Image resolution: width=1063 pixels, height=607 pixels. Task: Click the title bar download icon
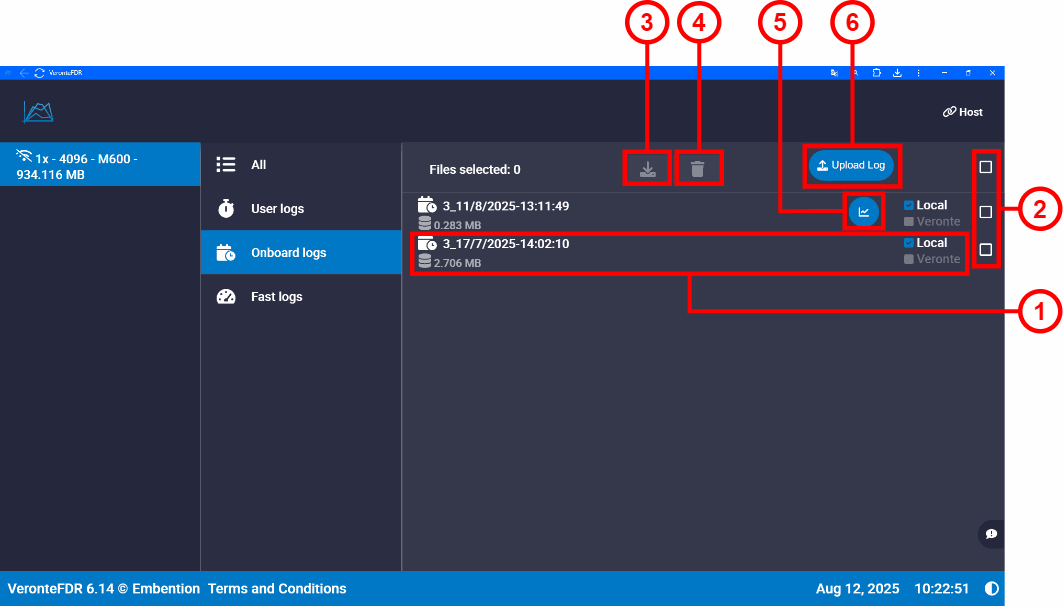pyautogui.click(x=897, y=73)
